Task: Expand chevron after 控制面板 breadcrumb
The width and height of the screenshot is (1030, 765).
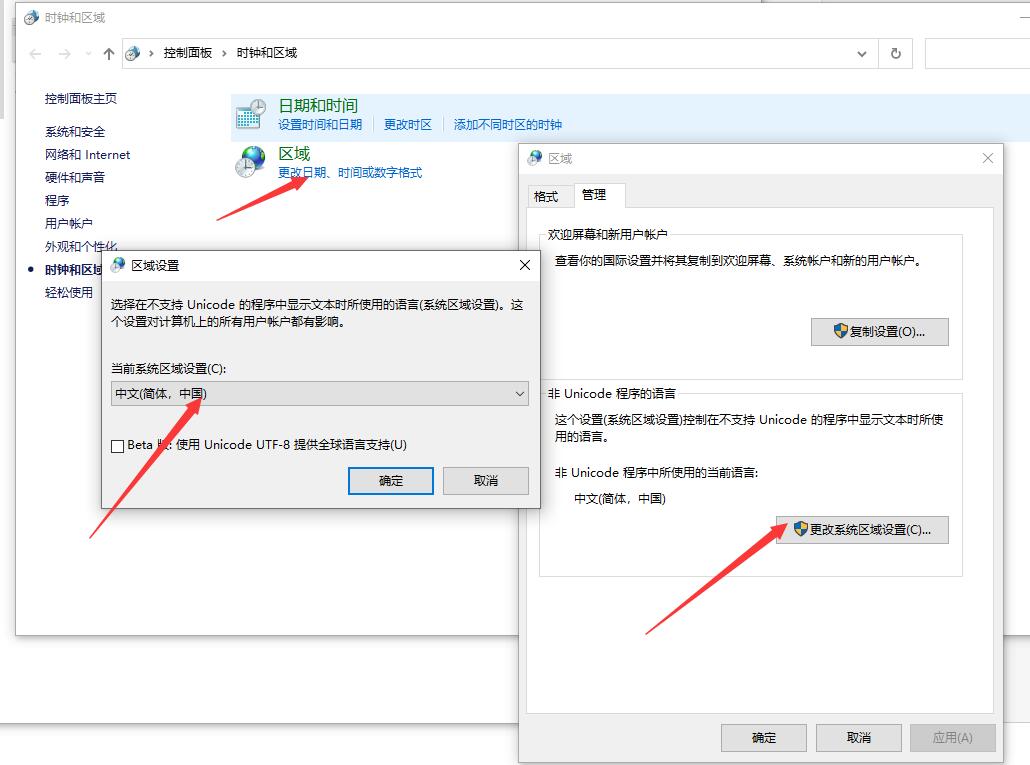Action: [224, 53]
